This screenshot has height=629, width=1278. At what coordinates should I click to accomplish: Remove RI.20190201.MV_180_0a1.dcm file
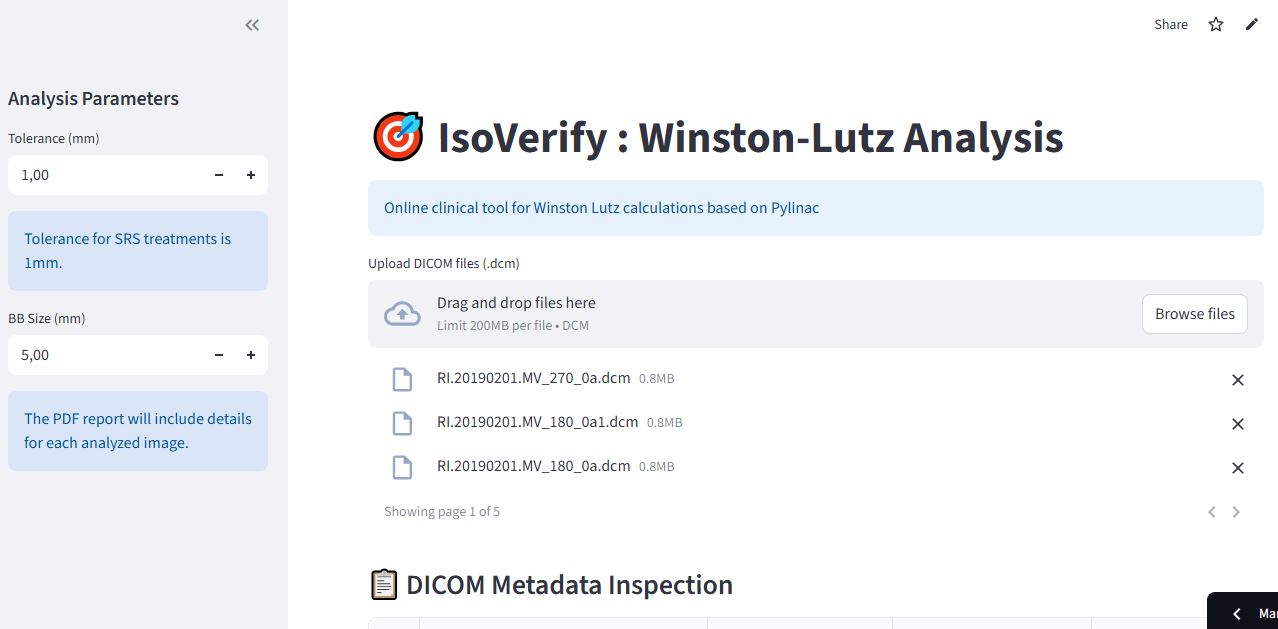tap(1237, 424)
